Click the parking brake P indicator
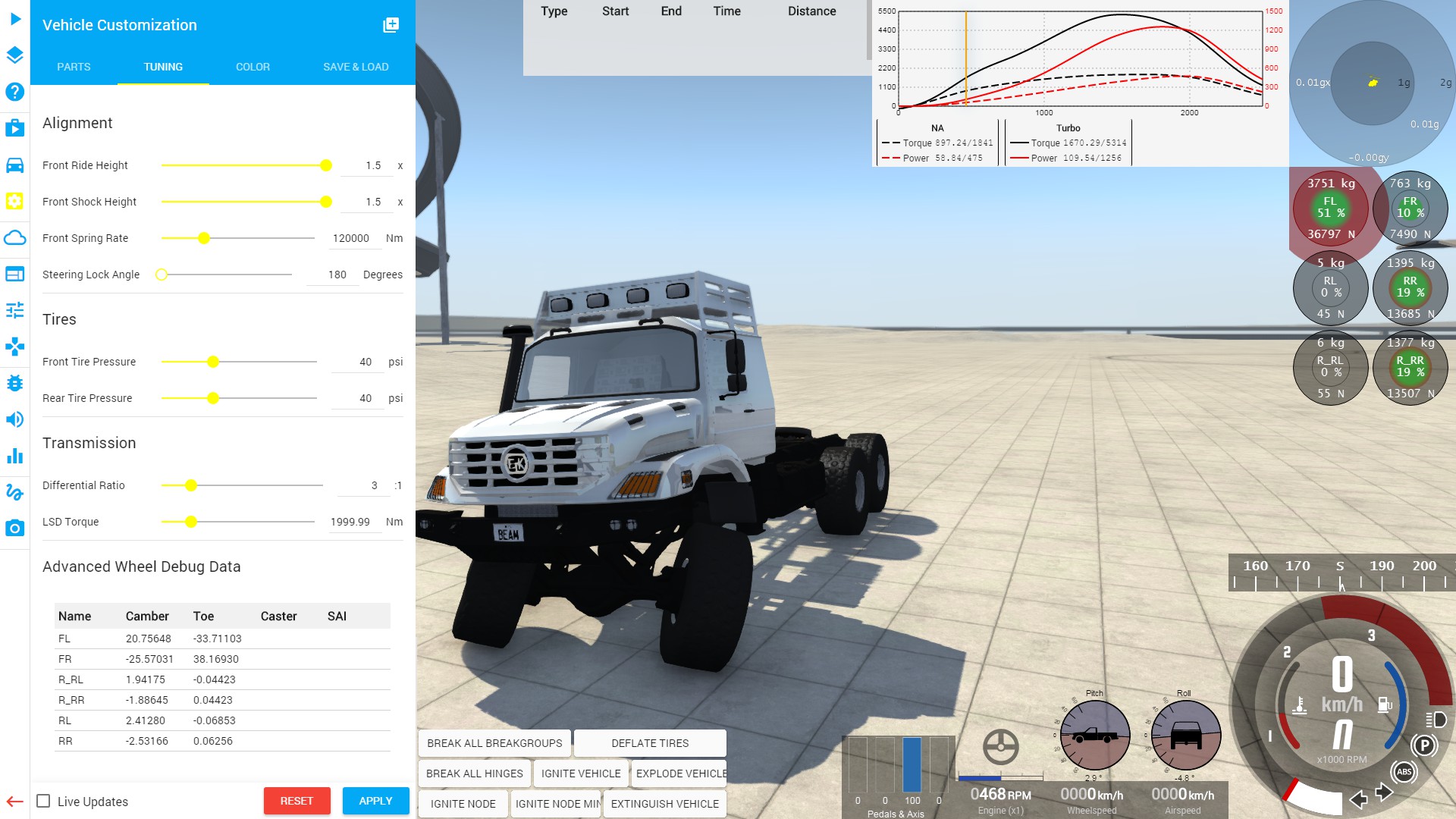The width and height of the screenshot is (1456, 819). 1425,745
